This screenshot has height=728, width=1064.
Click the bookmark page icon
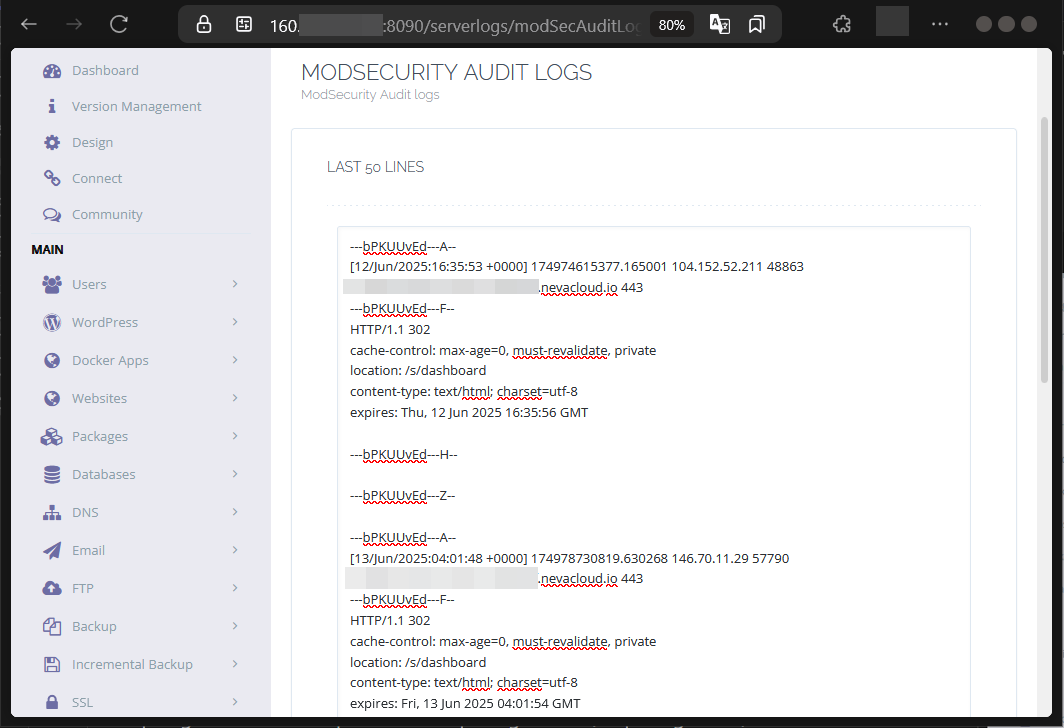coord(757,25)
